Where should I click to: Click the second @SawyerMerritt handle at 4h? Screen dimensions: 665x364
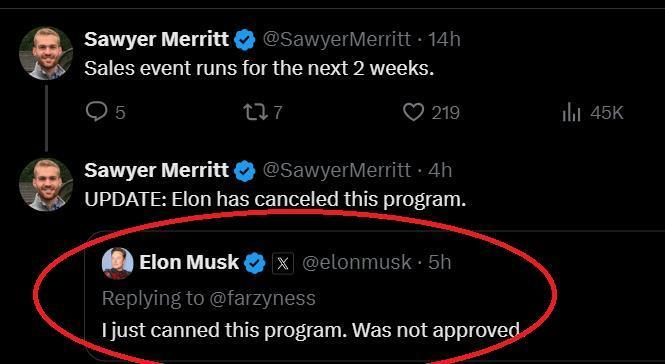pyautogui.click(x=337, y=170)
